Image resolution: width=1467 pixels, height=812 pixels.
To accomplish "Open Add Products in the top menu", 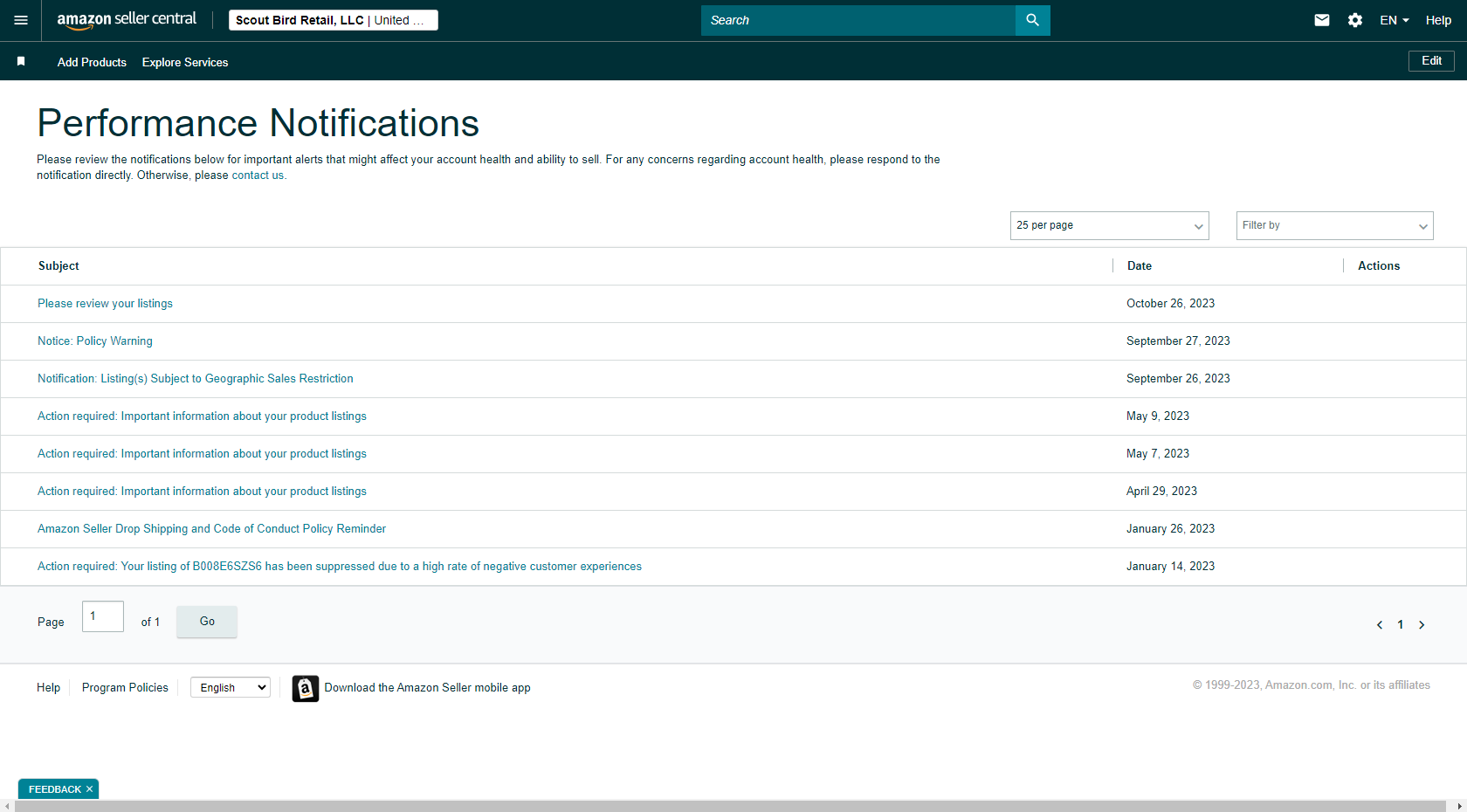I will (x=92, y=62).
